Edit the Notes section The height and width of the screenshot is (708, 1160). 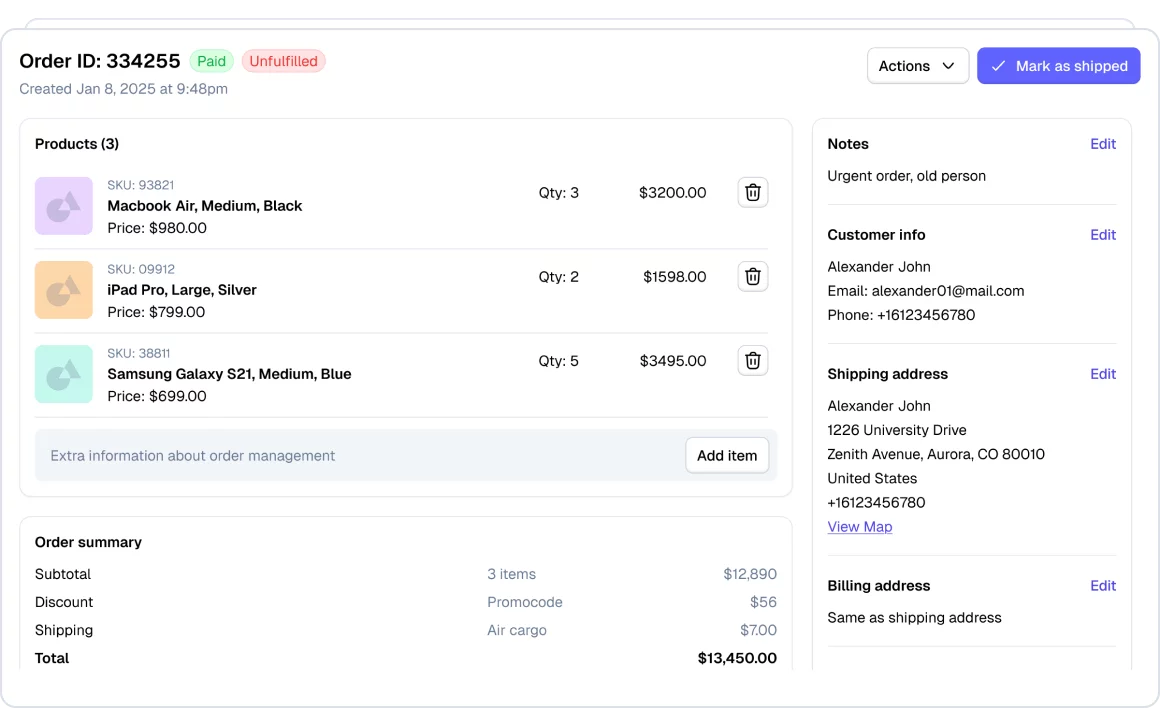(1102, 144)
